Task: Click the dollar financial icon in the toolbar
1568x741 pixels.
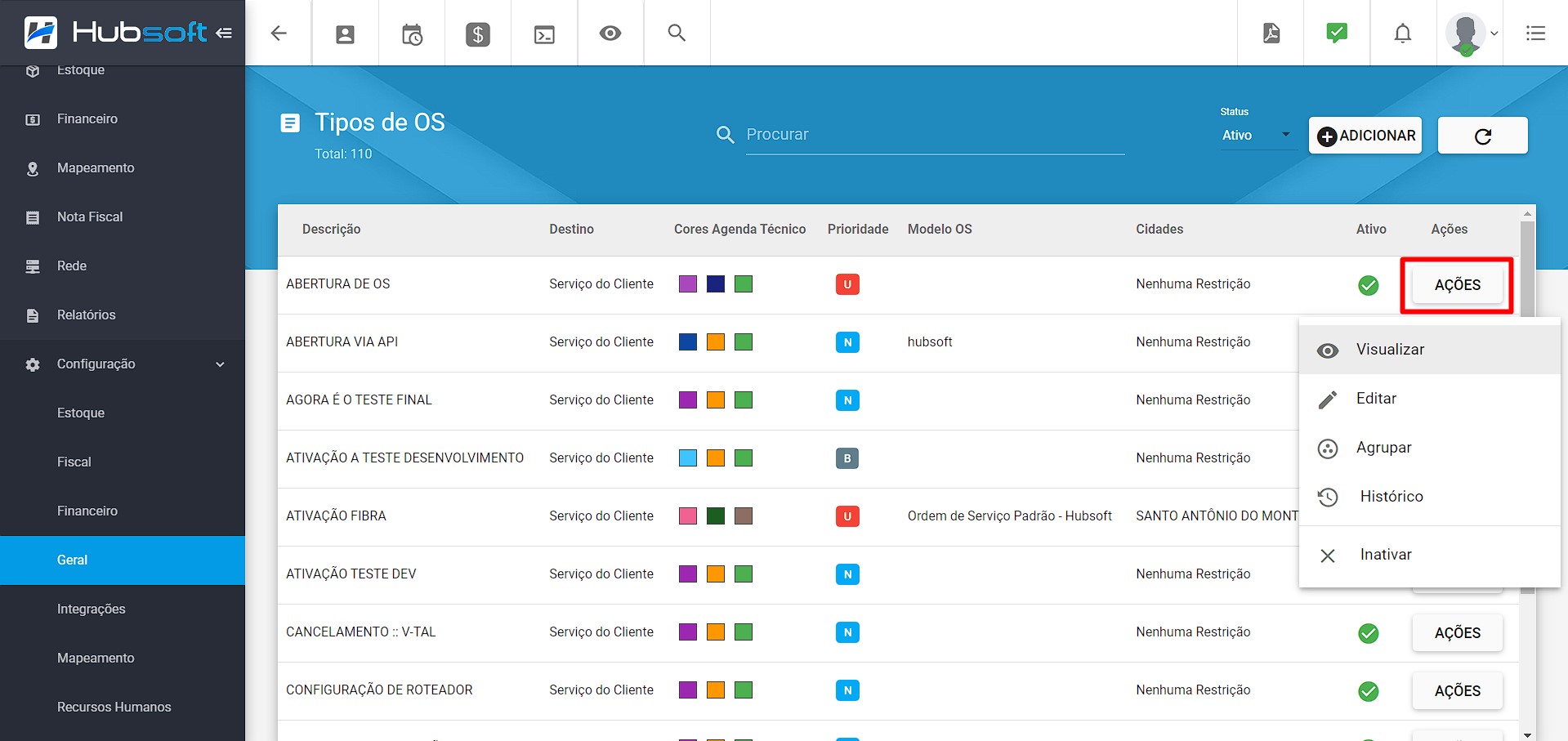Action: click(x=477, y=33)
